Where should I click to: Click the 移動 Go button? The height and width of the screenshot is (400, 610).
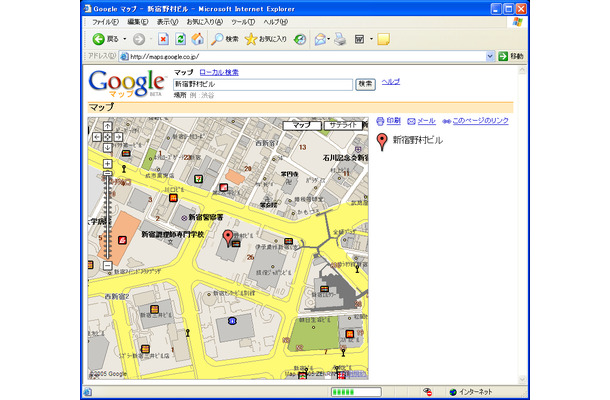point(511,56)
